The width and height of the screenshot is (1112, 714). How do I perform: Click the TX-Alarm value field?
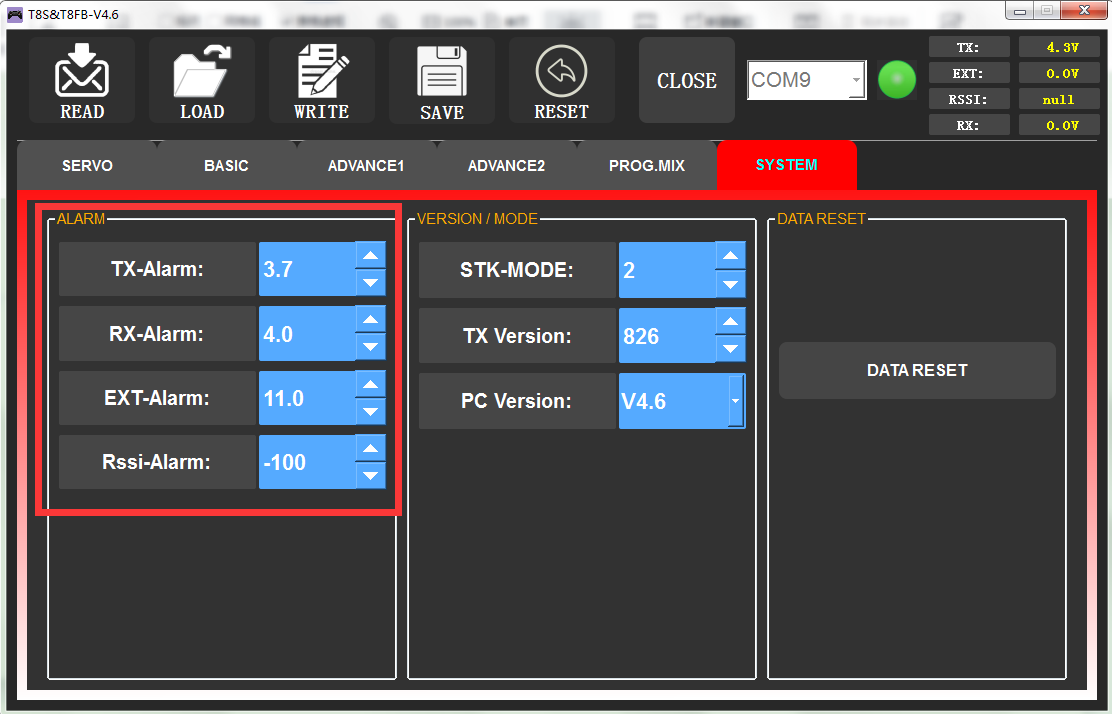click(x=306, y=269)
